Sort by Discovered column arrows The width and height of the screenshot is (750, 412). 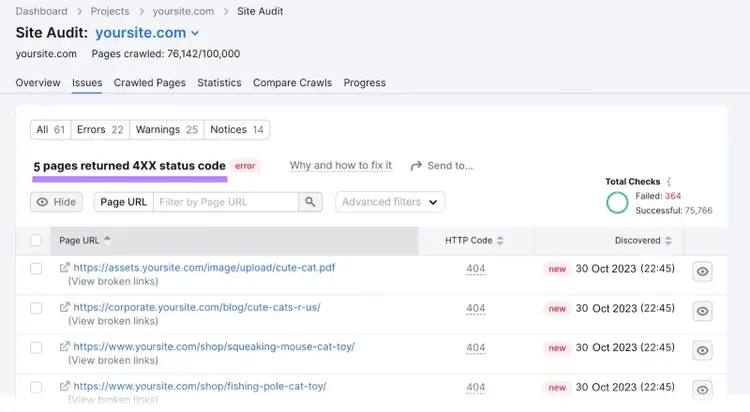[x=668, y=240]
